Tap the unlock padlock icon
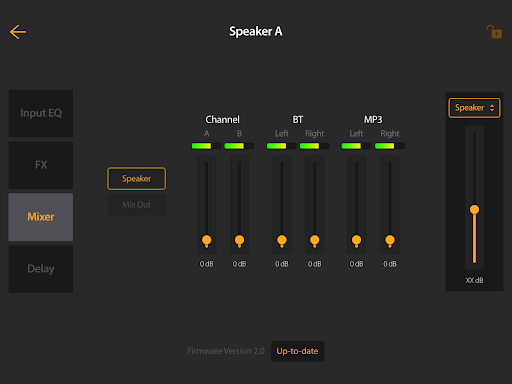 (x=494, y=32)
